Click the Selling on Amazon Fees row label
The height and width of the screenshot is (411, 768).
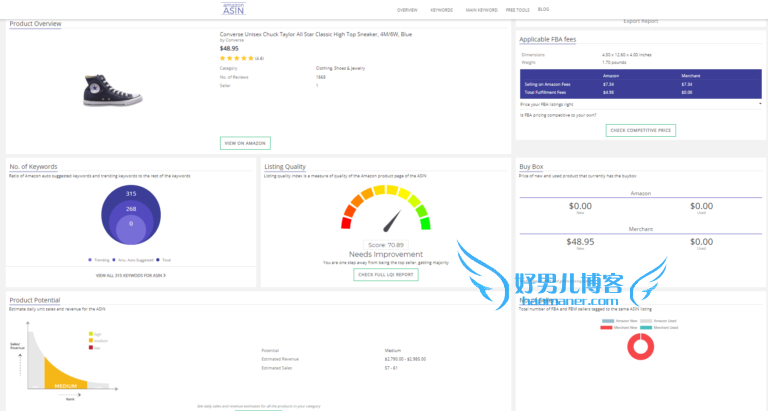[x=547, y=84]
